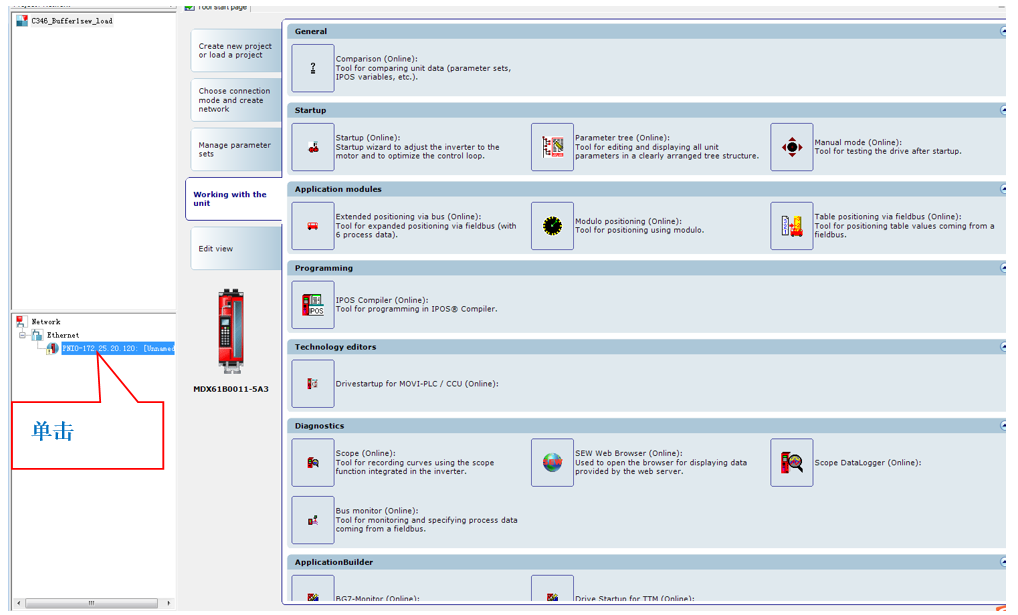Screen dimensions: 1018x615
Task: Launch the Startup (Online) wizard icon
Action: tap(313, 147)
